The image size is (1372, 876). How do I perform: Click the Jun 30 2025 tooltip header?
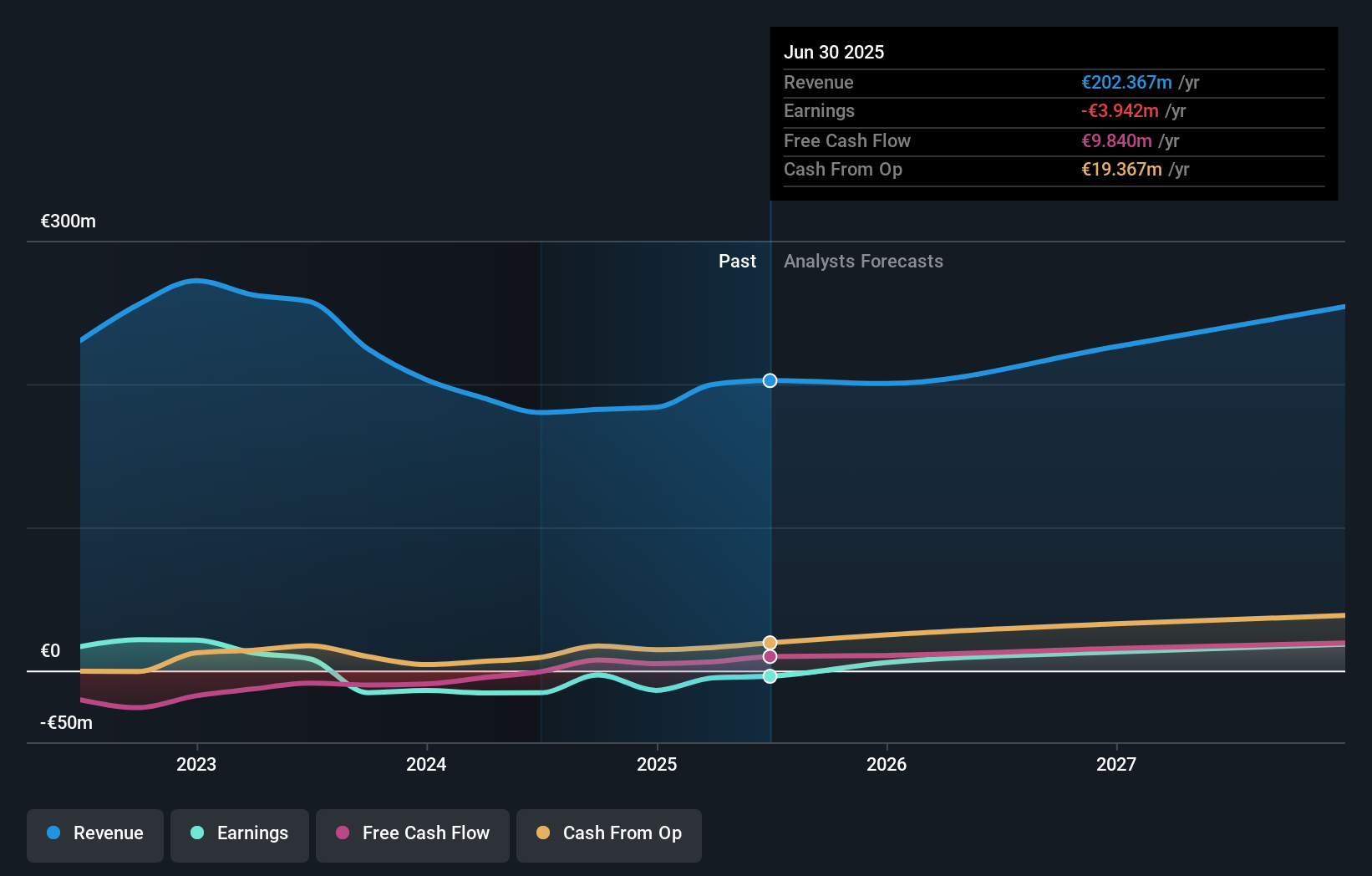(x=834, y=52)
